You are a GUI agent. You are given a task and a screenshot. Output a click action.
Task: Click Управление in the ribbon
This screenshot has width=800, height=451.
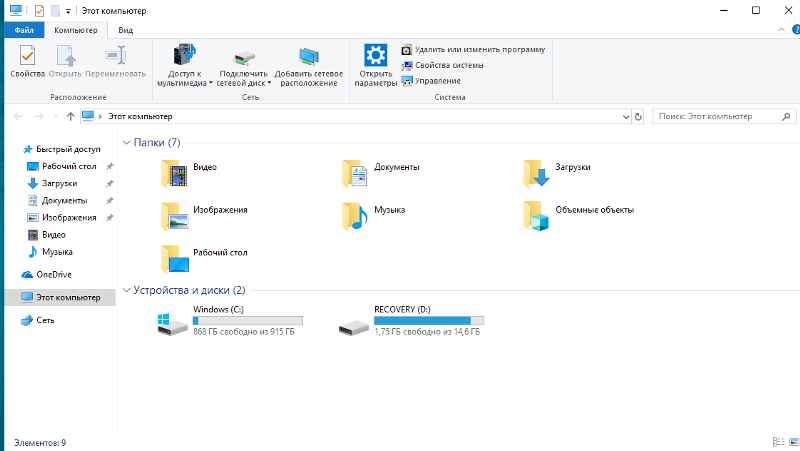431,81
